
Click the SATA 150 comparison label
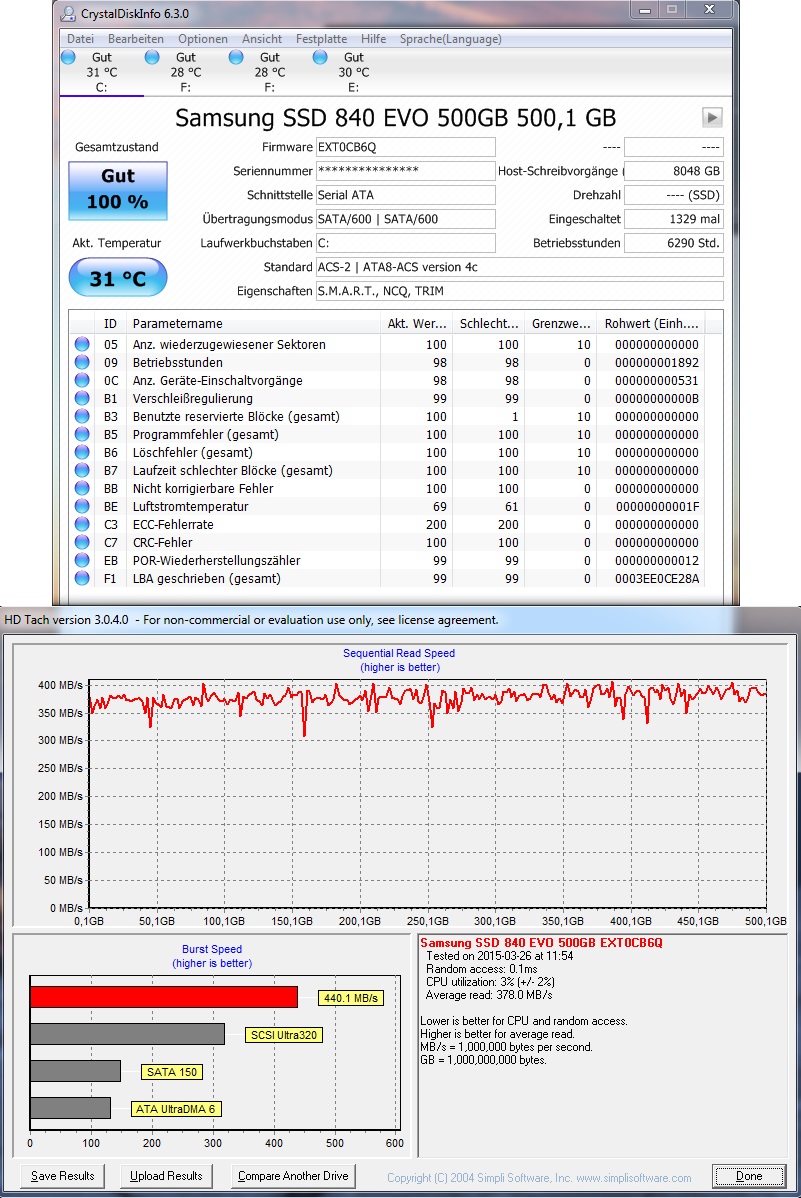(x=172, y=1072)
